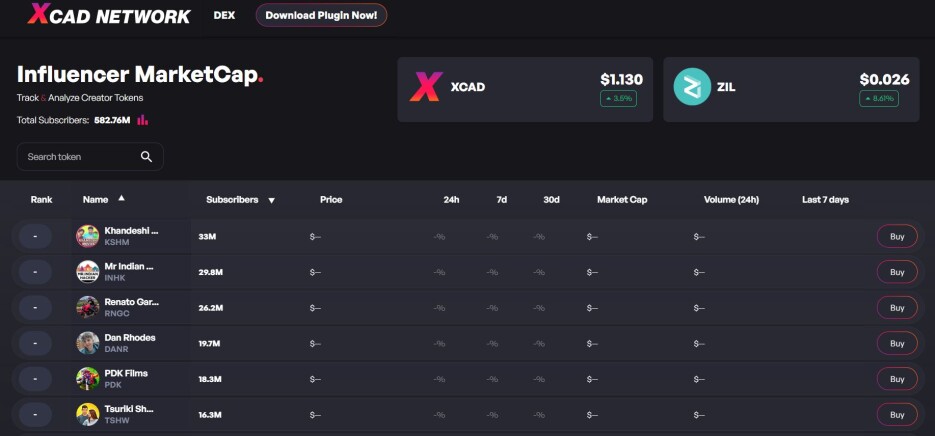
Task: Buy the Dan Rhodes DANR token
Action: [897, 344]
